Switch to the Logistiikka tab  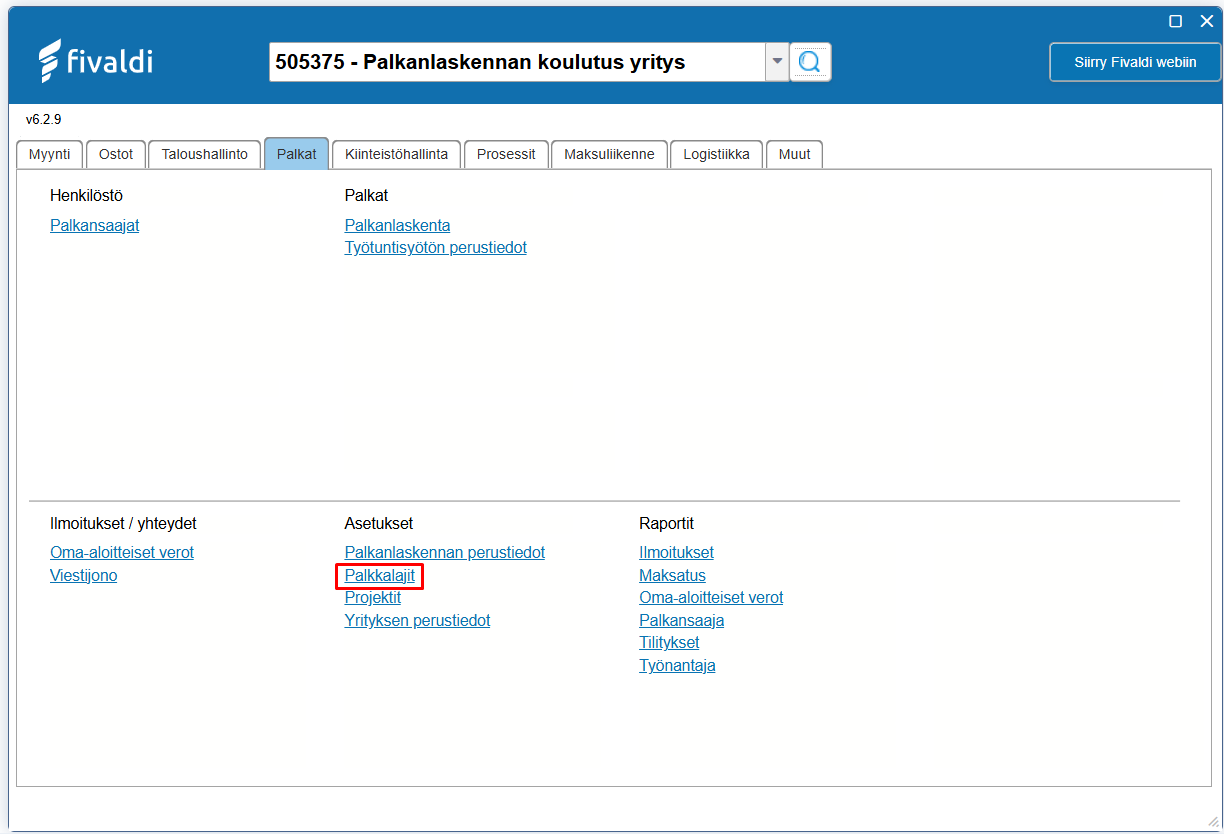[x=716, y=154]
